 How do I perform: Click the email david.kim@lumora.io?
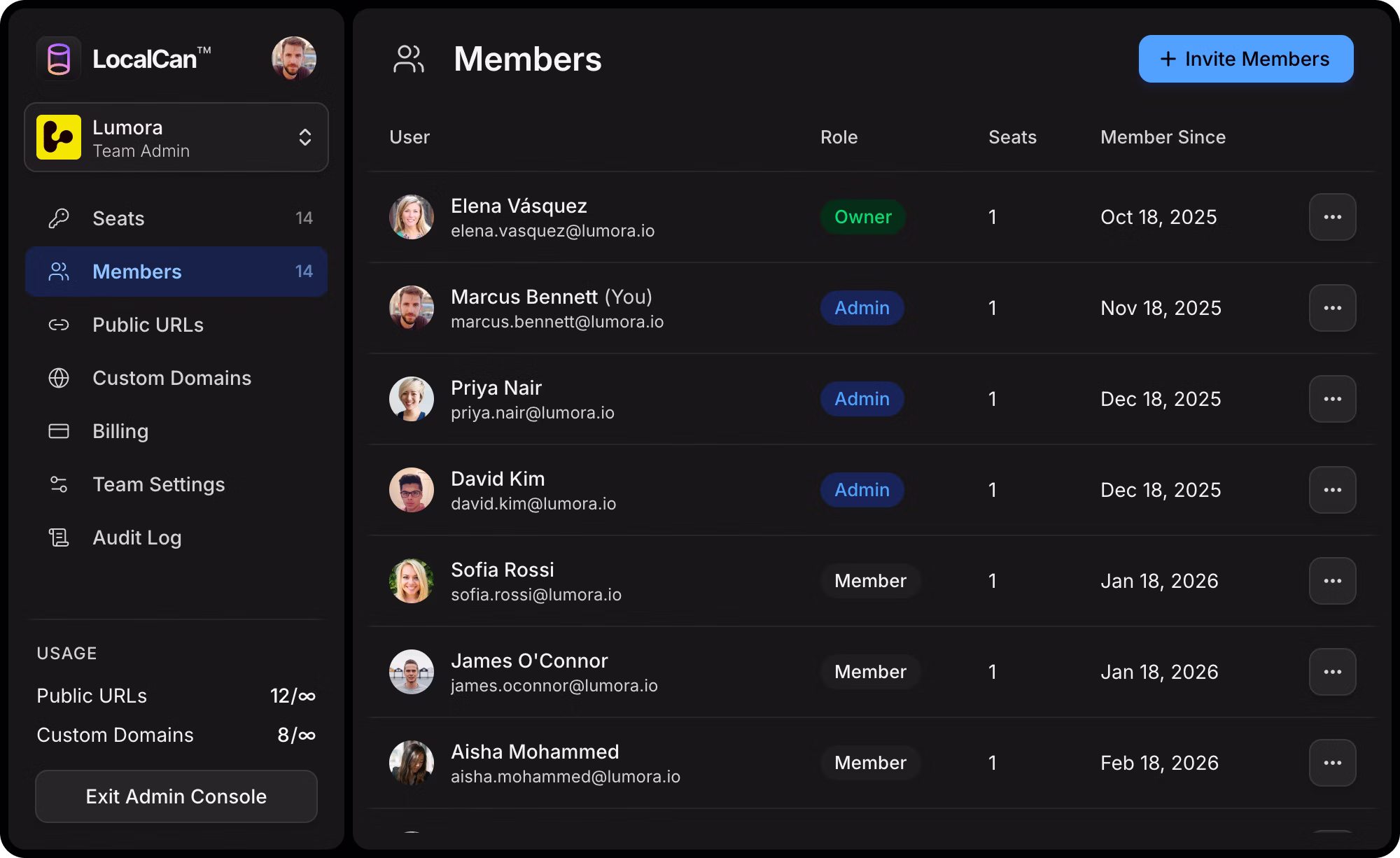click(533, 504)
